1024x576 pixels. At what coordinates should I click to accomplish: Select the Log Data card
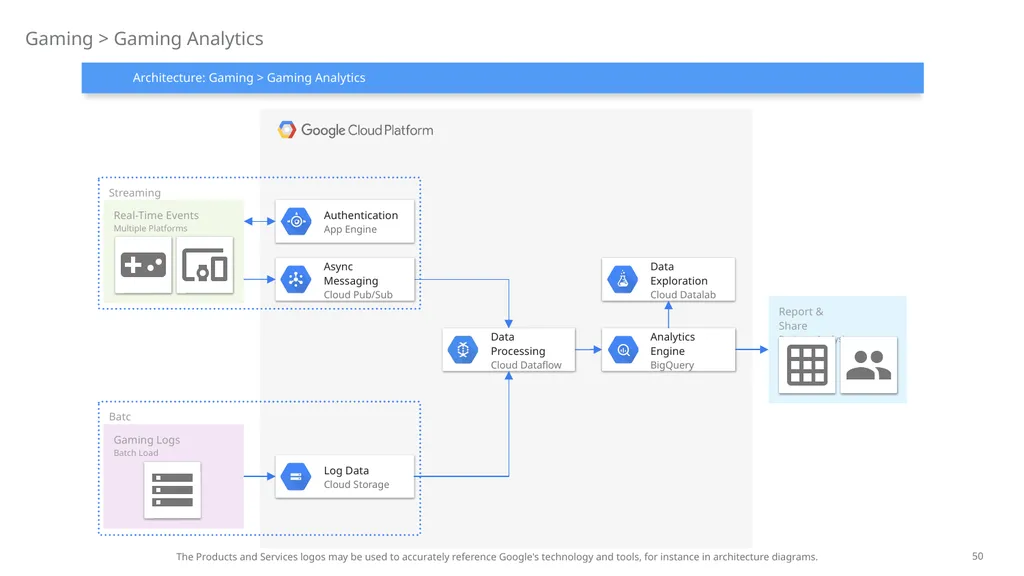pyautogui.click(x=345, y=477)
